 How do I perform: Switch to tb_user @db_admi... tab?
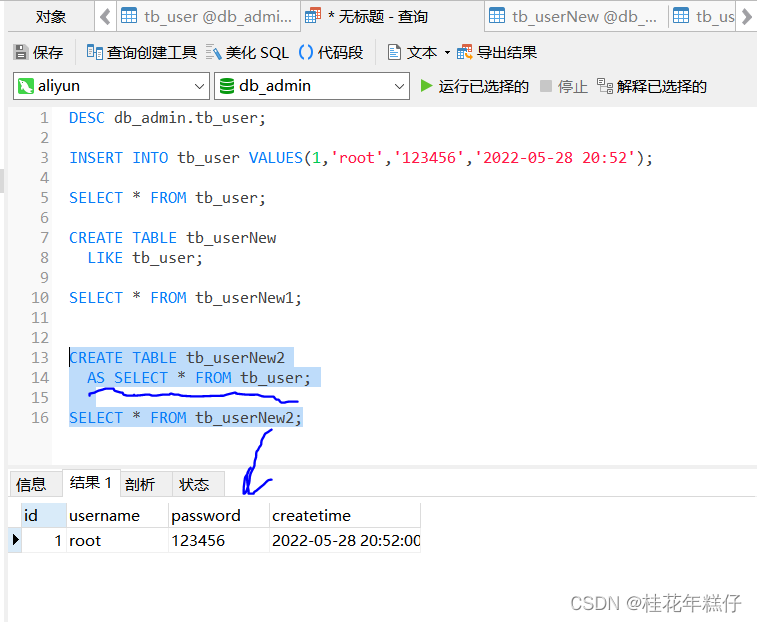[208, 17]
